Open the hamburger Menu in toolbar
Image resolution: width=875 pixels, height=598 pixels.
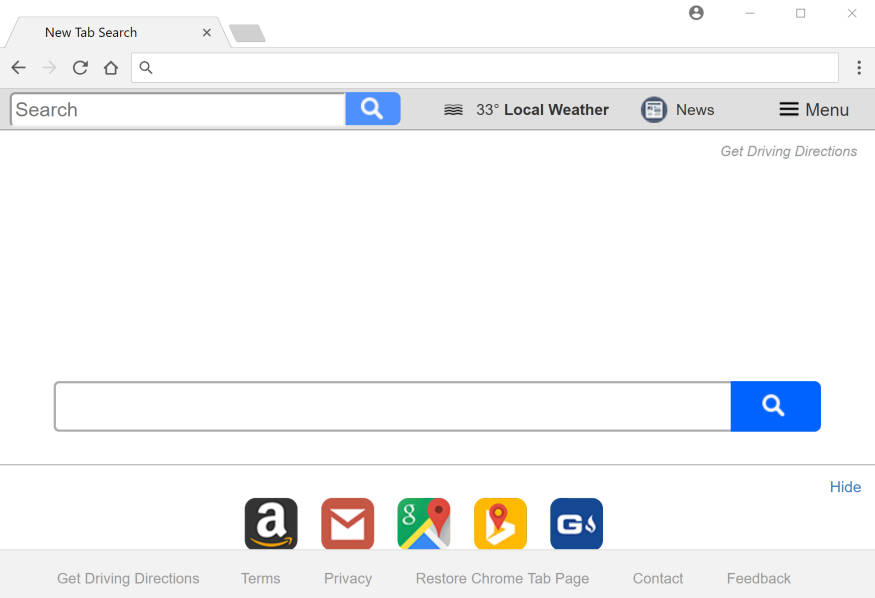click(814, 109)
